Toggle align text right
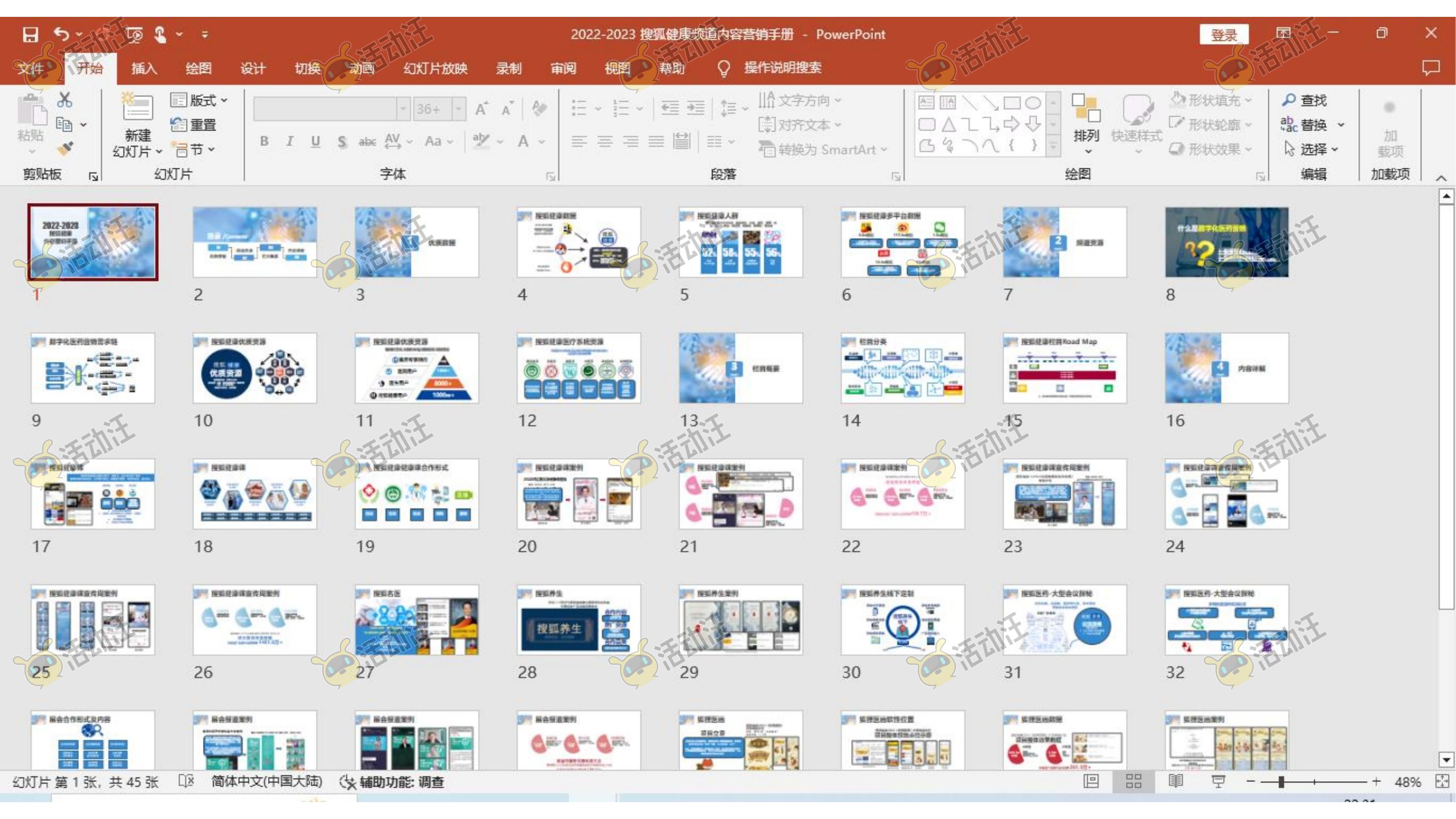This screenshot has height=819, width=1456. (x=630, y=141)
